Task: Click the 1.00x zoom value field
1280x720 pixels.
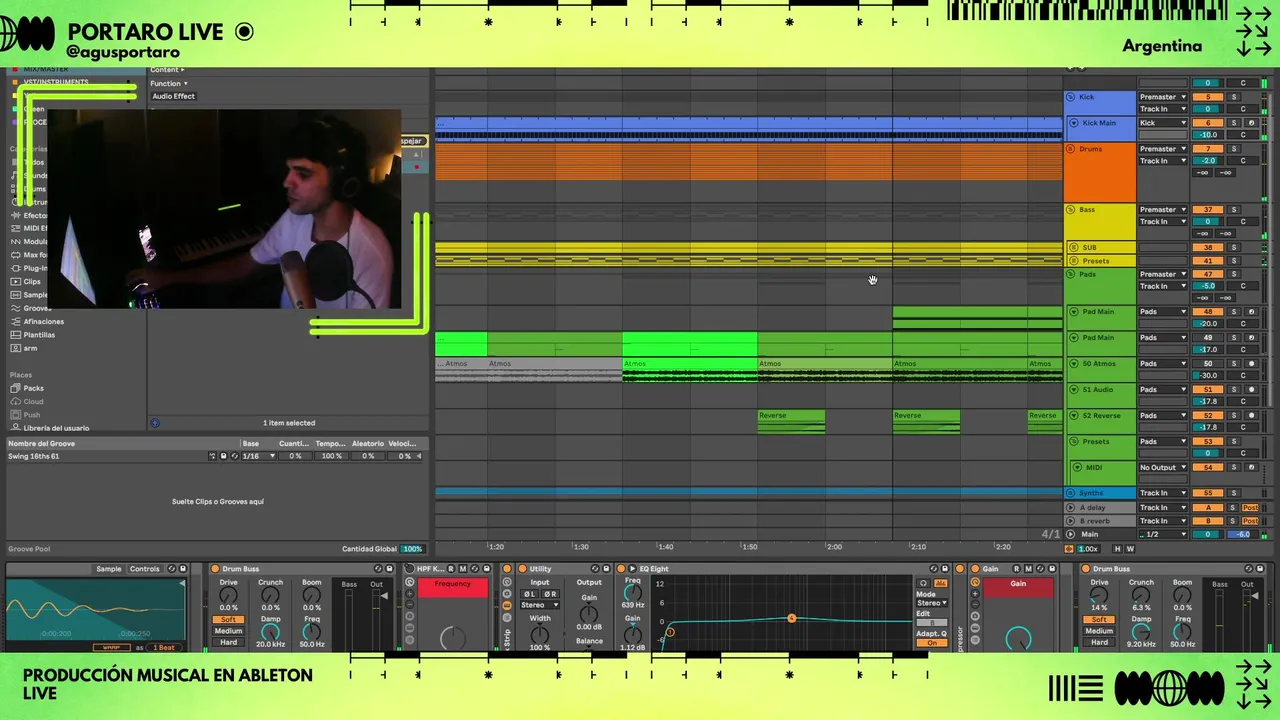Action: pos(1089,549)
